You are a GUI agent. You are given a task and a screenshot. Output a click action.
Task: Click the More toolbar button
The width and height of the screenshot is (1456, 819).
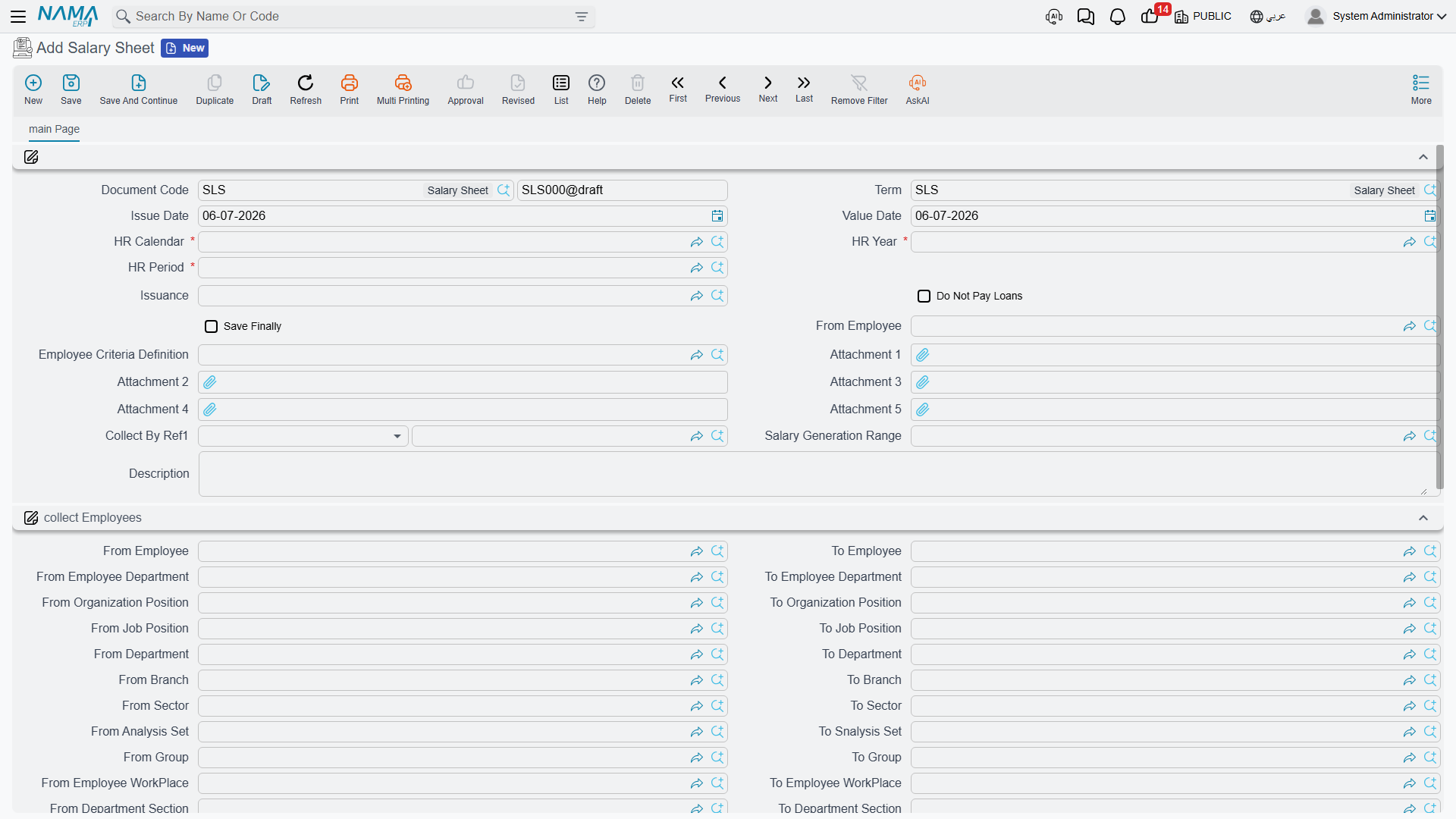(x=1421, y=89)
